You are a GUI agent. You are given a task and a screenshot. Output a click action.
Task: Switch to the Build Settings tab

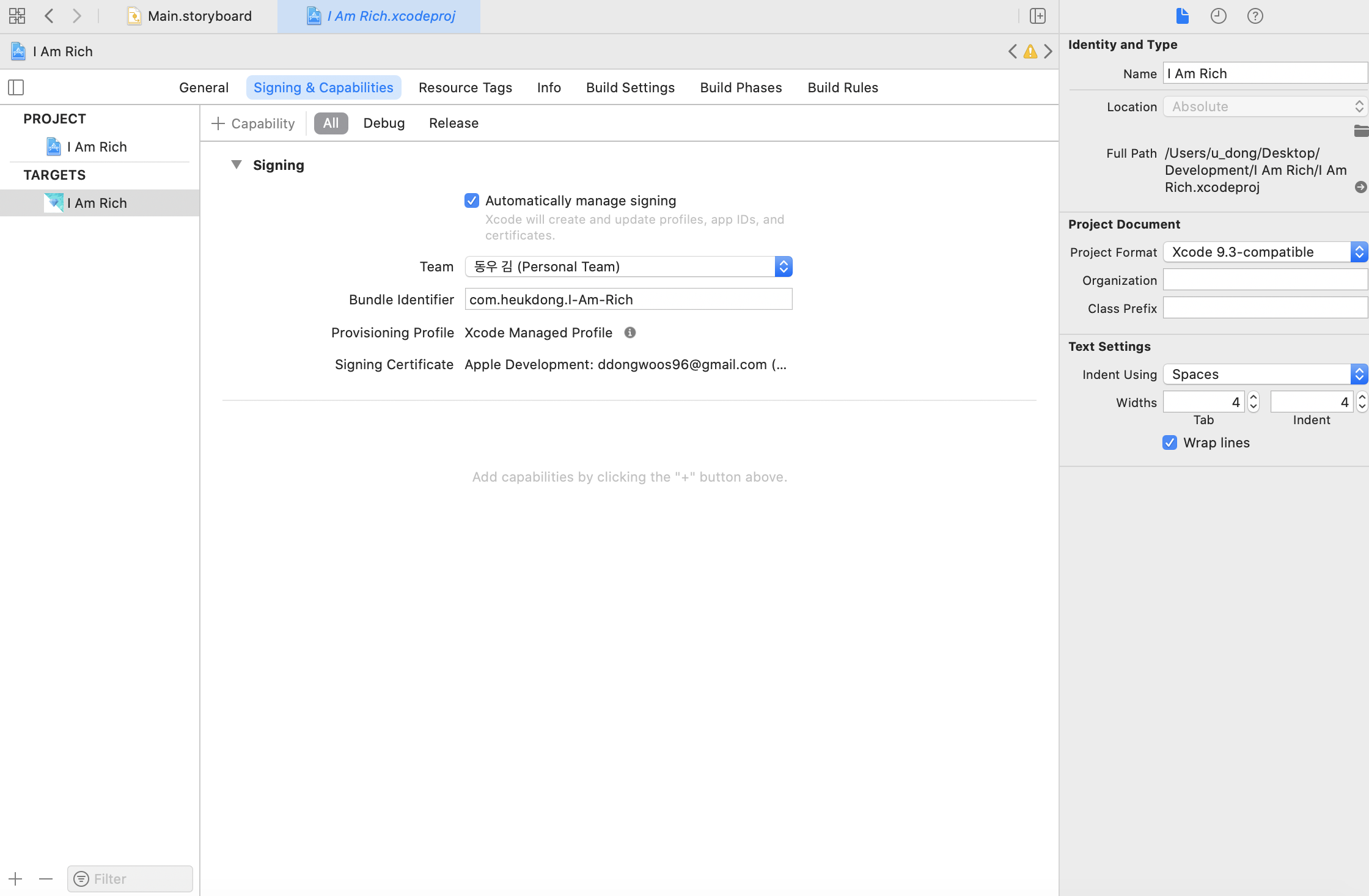(630, 87)
